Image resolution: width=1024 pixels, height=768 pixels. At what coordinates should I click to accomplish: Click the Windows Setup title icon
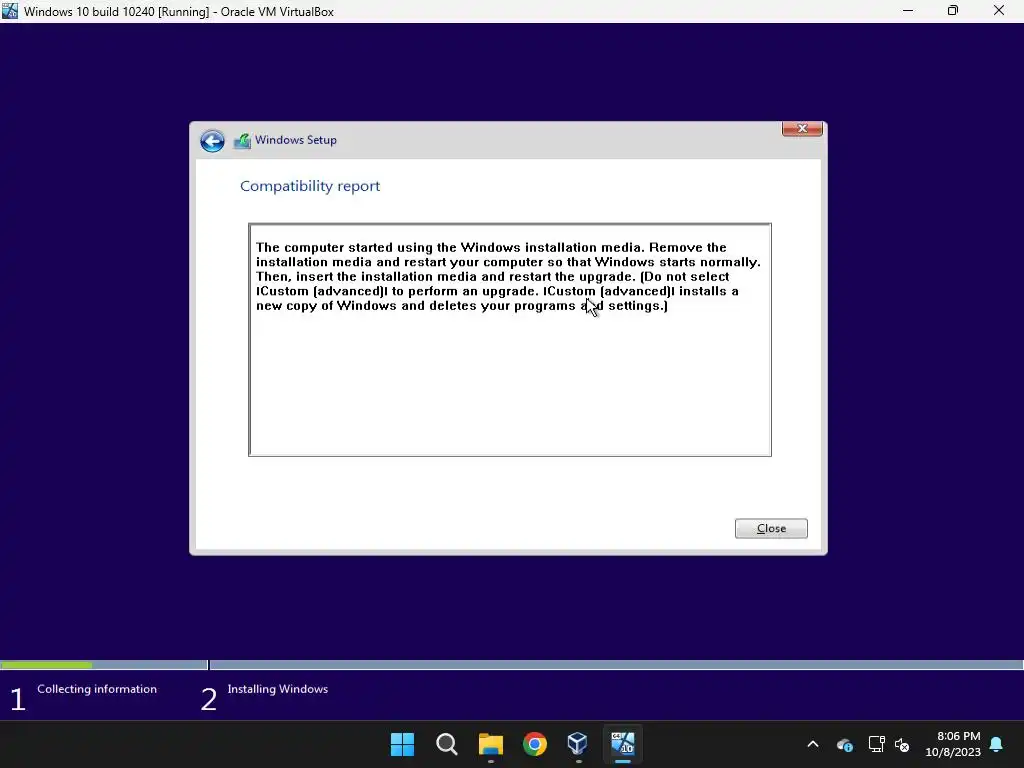[x=242, y=140]
